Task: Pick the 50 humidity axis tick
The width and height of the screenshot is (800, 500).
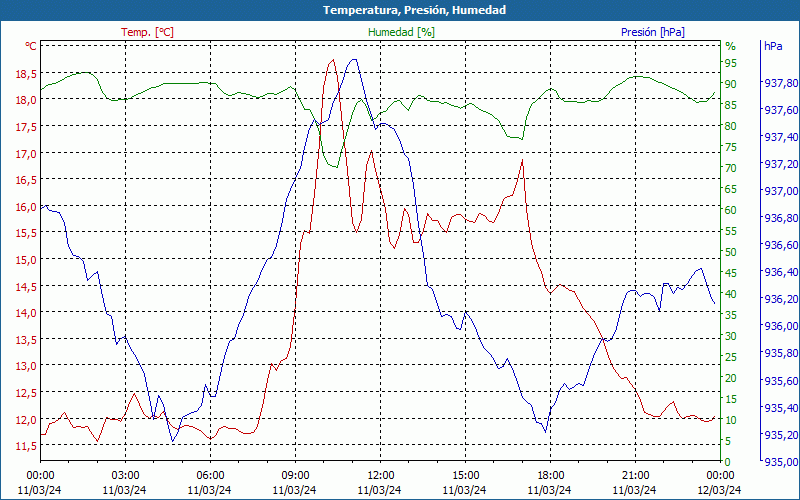Action: click(x=731, y=252)
